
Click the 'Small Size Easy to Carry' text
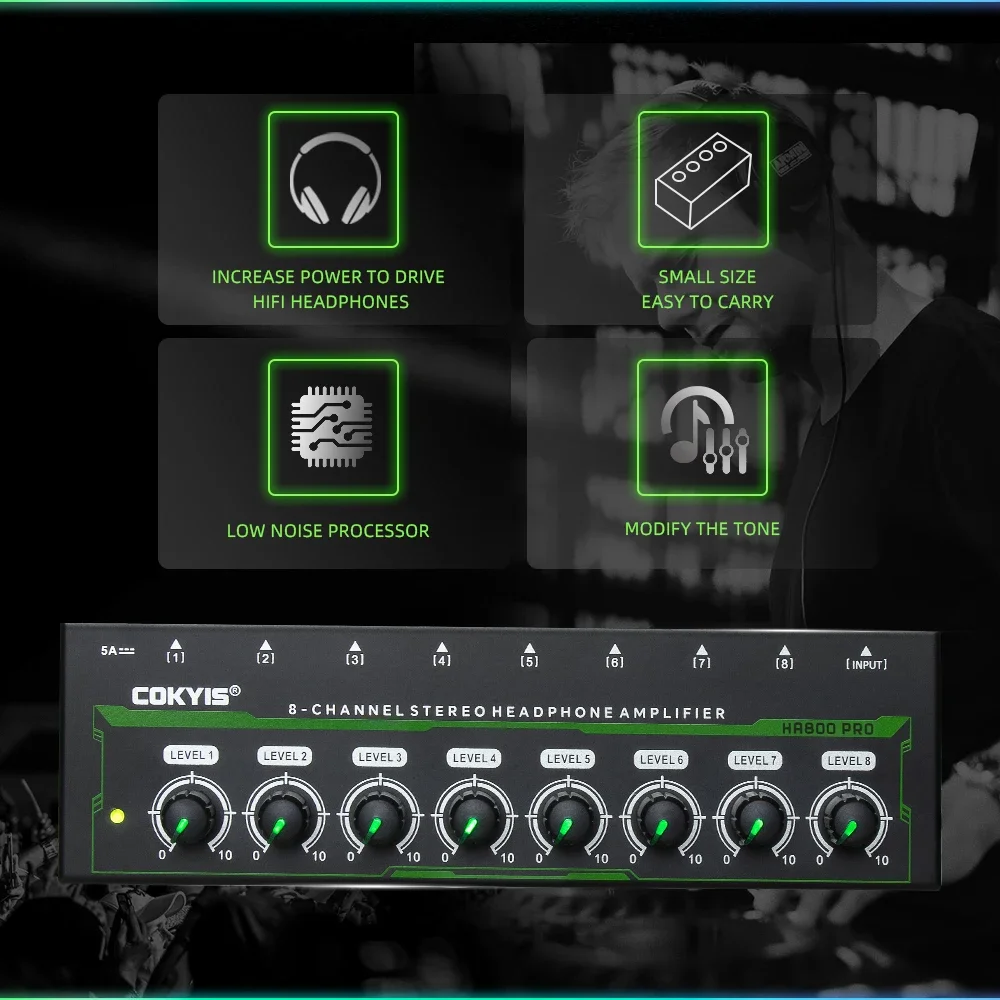pos(707,289)
